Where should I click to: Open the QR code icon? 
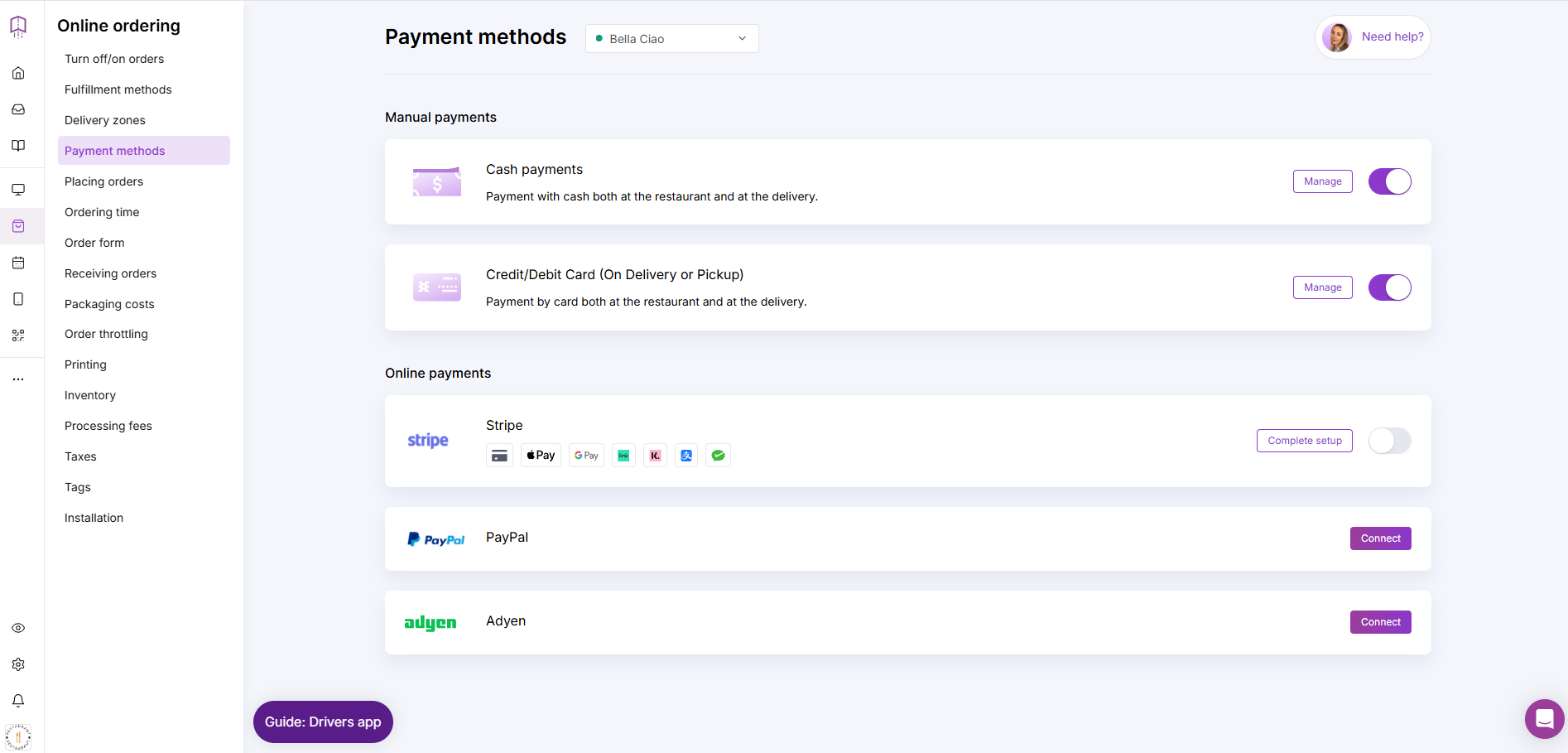click(x=18, y=335)
